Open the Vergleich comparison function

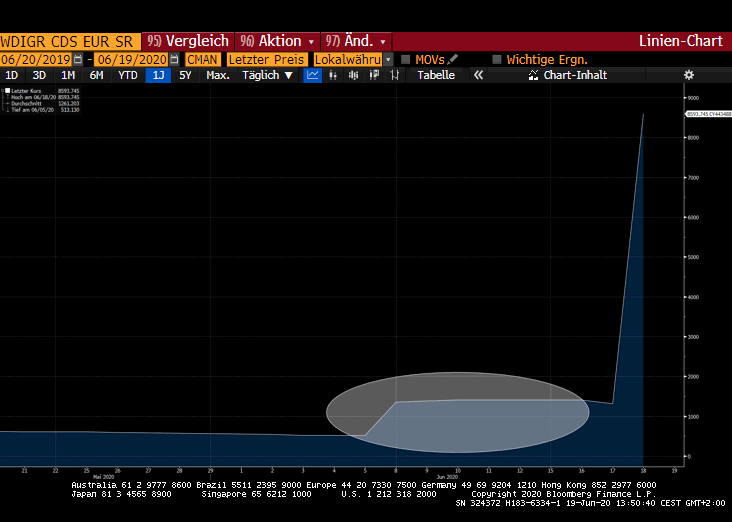pos(188,41)
